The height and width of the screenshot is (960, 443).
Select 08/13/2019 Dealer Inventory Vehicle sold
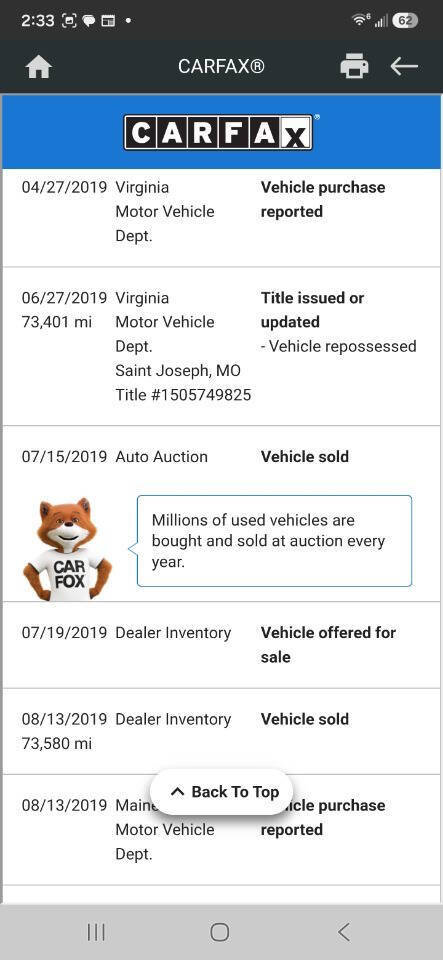[x=222, y=731]
